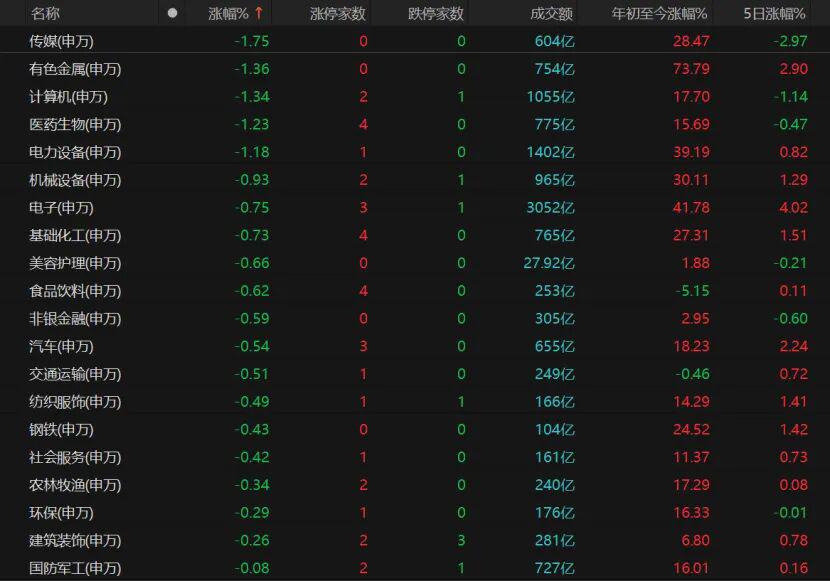The width and height of the screenshot is (830, 581).
Task: Click the 跌停家数 column header
Action: click(x=436, y=13)
